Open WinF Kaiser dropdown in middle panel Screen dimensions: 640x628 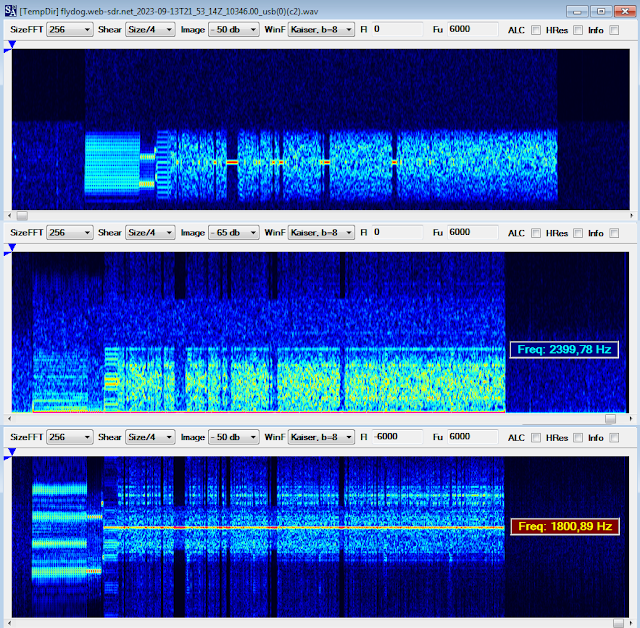(321, 233)
